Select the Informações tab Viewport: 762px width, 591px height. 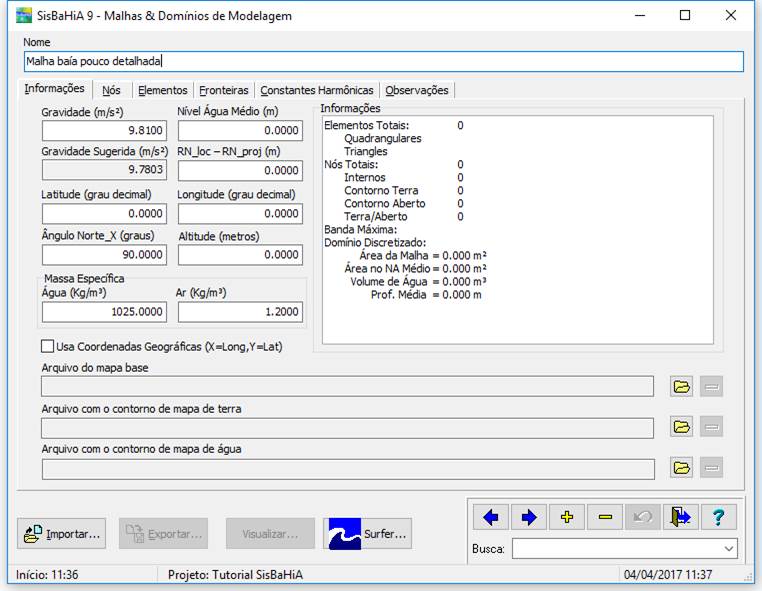coord(54,88)
